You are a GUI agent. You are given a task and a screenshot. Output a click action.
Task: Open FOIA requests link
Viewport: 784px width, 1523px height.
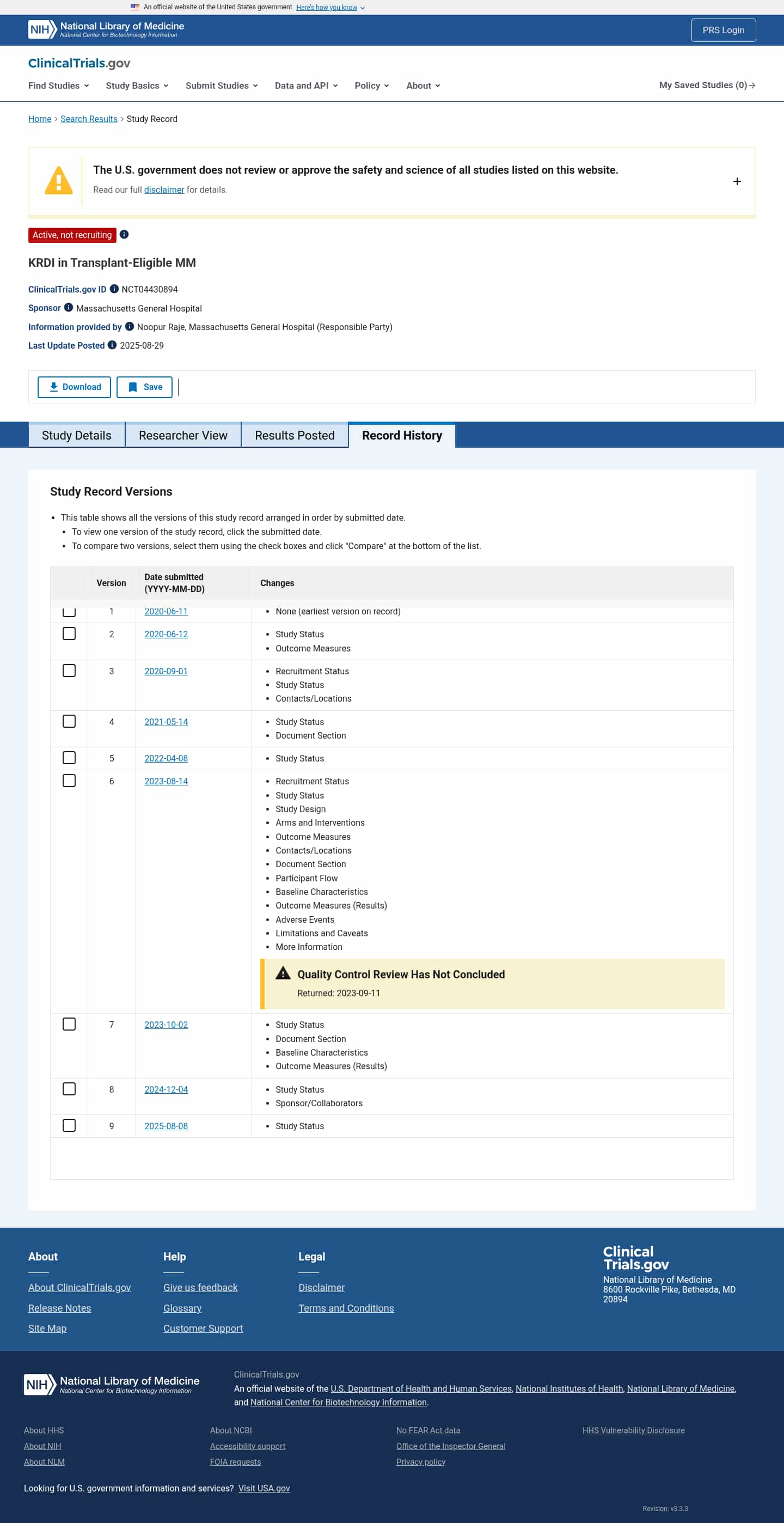(x=235, y=1461)
